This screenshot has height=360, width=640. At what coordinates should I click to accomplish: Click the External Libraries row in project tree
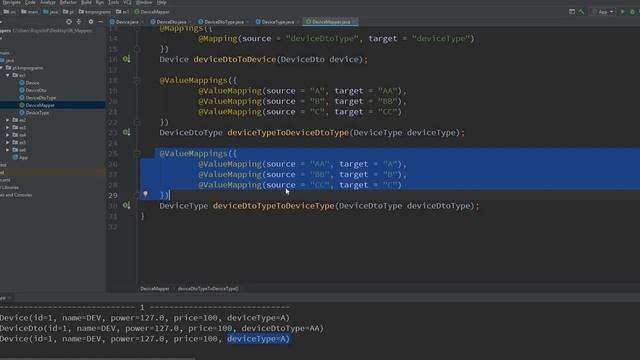[9, 187]
